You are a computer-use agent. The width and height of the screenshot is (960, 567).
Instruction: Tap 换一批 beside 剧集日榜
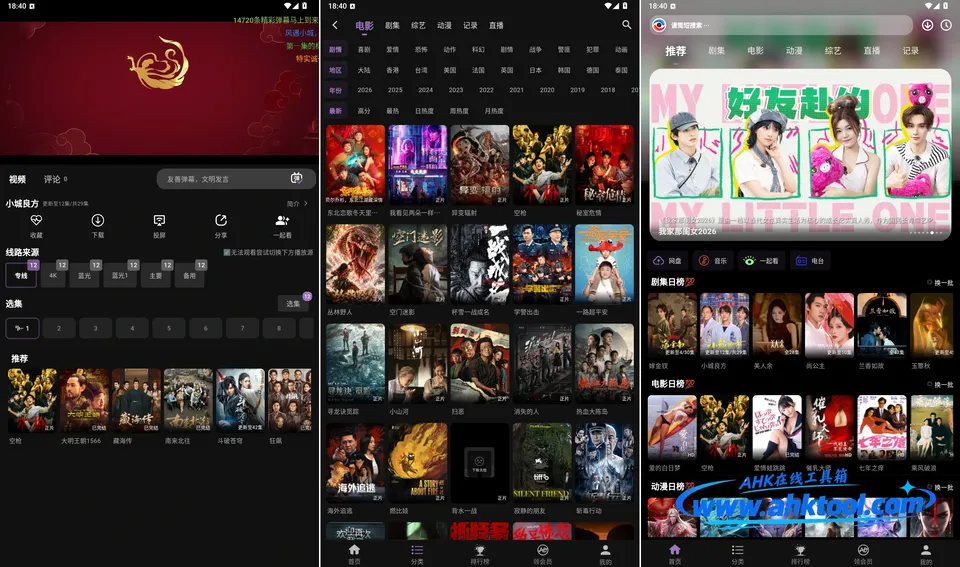(x=940, y=282)
